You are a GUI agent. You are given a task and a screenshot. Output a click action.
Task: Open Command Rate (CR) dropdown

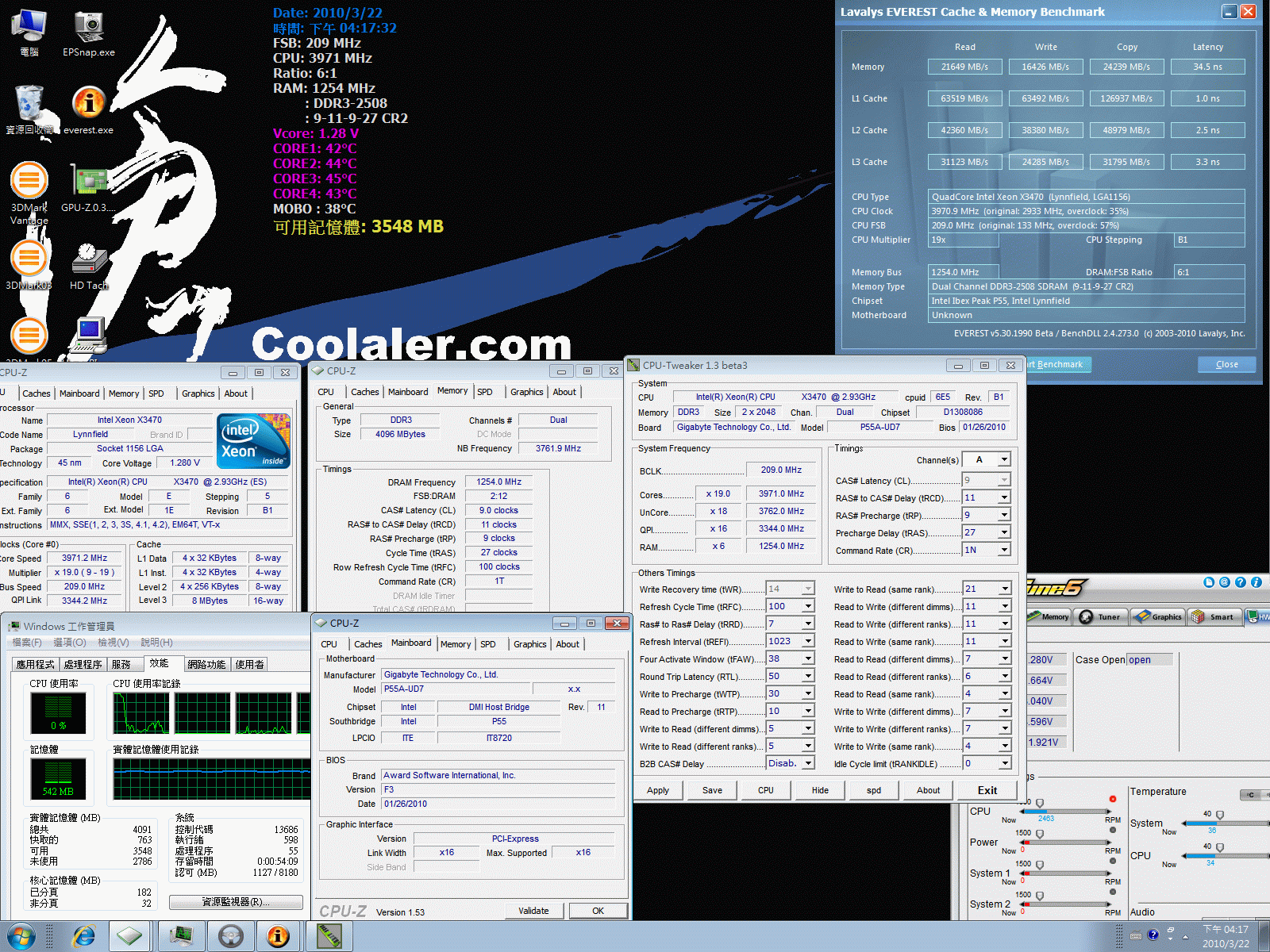point(1004,551)
